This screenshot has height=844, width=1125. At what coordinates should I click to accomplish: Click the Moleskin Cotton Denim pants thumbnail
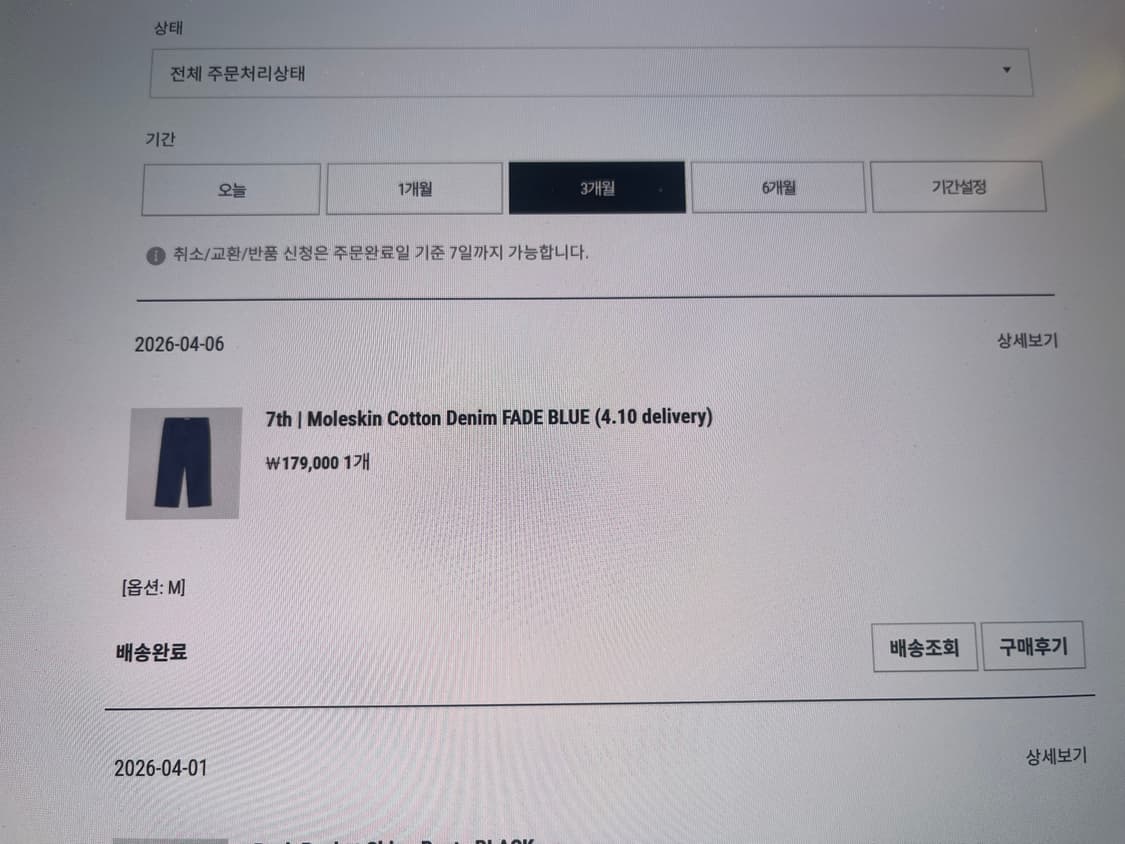(x=184, y=463)
